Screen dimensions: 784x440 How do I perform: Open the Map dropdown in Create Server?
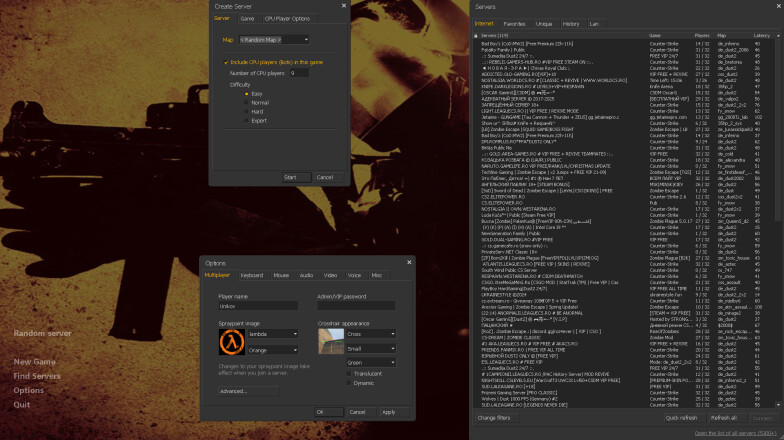(x=274, y=40)
